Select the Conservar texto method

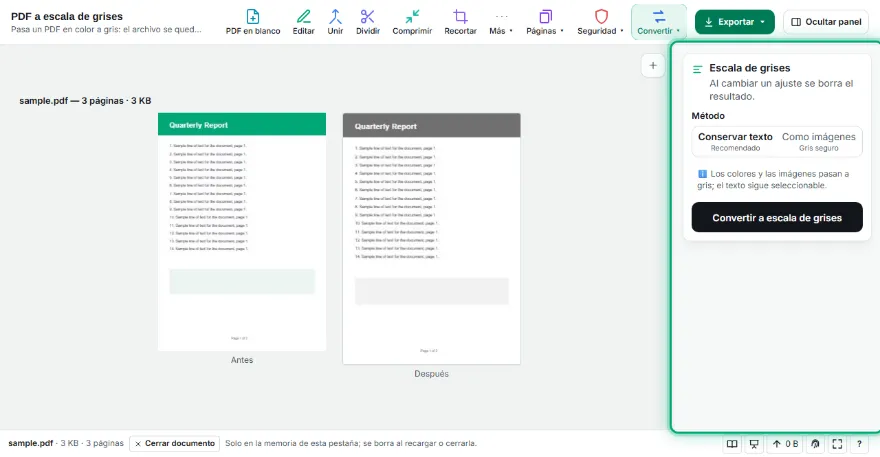point(735,141)
